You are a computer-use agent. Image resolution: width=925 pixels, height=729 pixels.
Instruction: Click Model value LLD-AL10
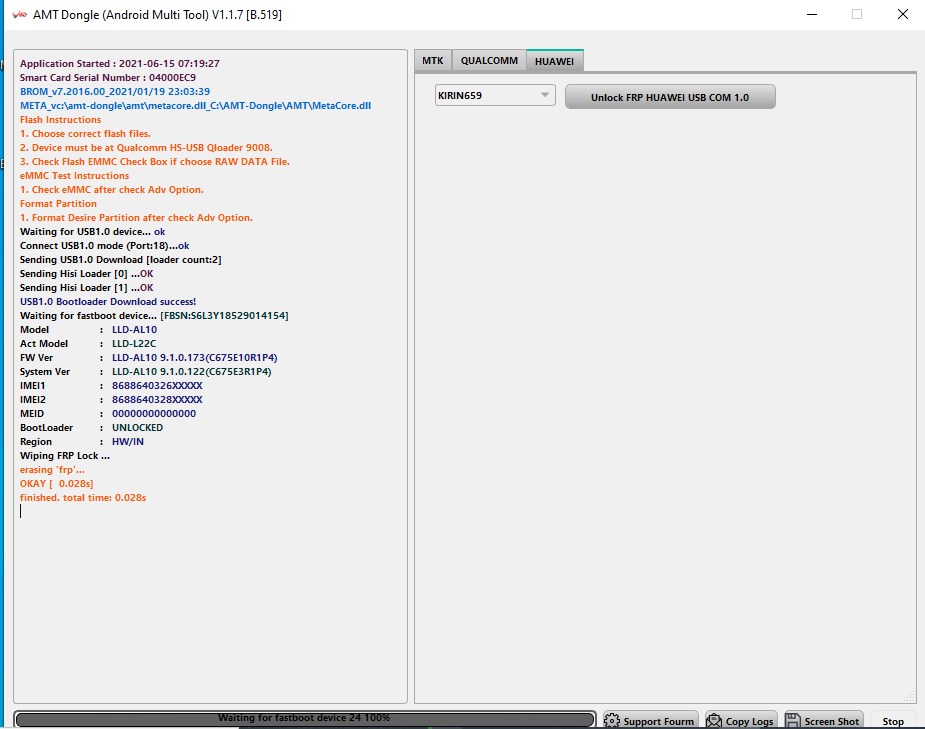click(x=135, y=330)
